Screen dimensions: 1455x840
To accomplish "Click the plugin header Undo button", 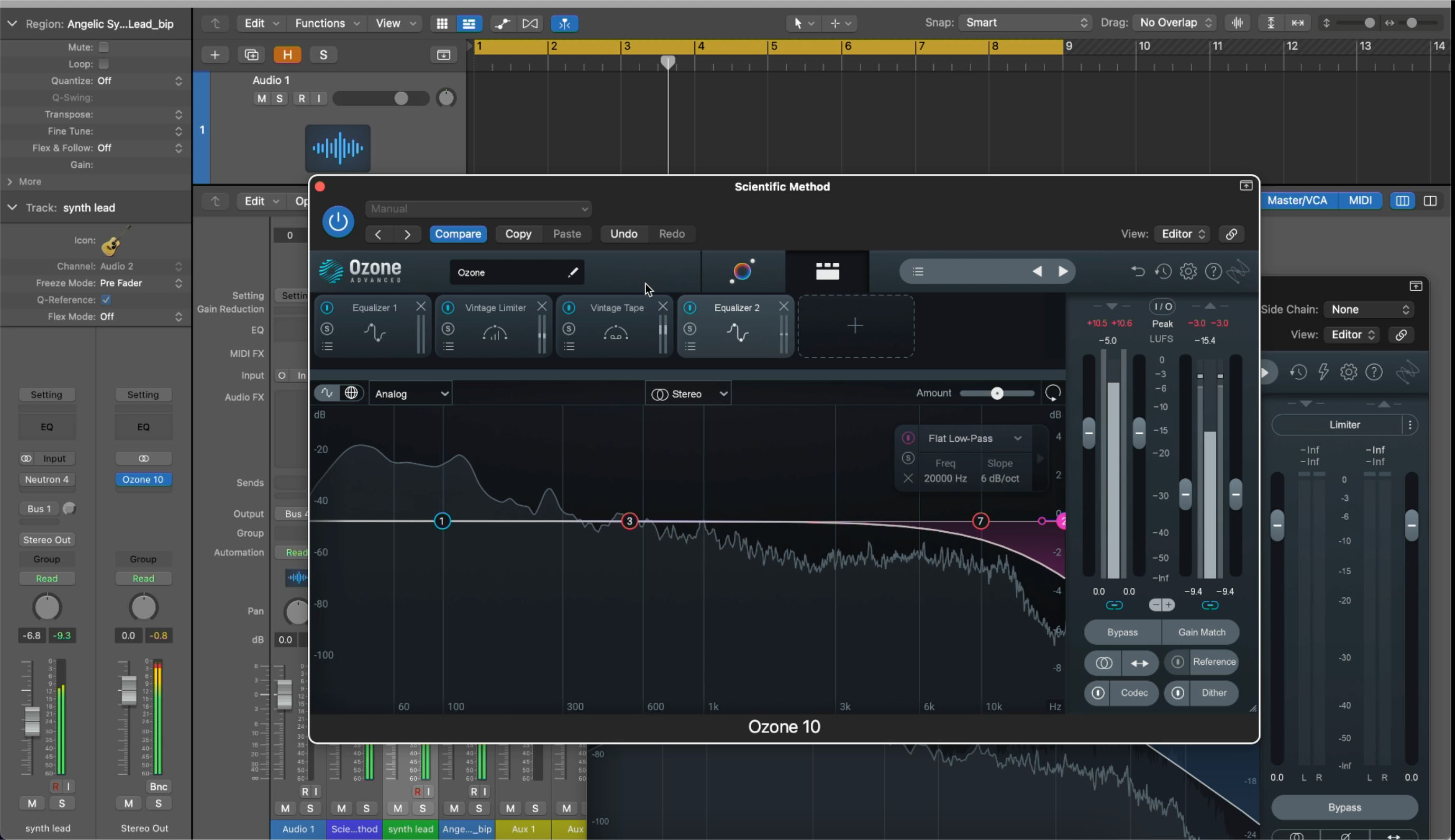I will pos(623,234).
